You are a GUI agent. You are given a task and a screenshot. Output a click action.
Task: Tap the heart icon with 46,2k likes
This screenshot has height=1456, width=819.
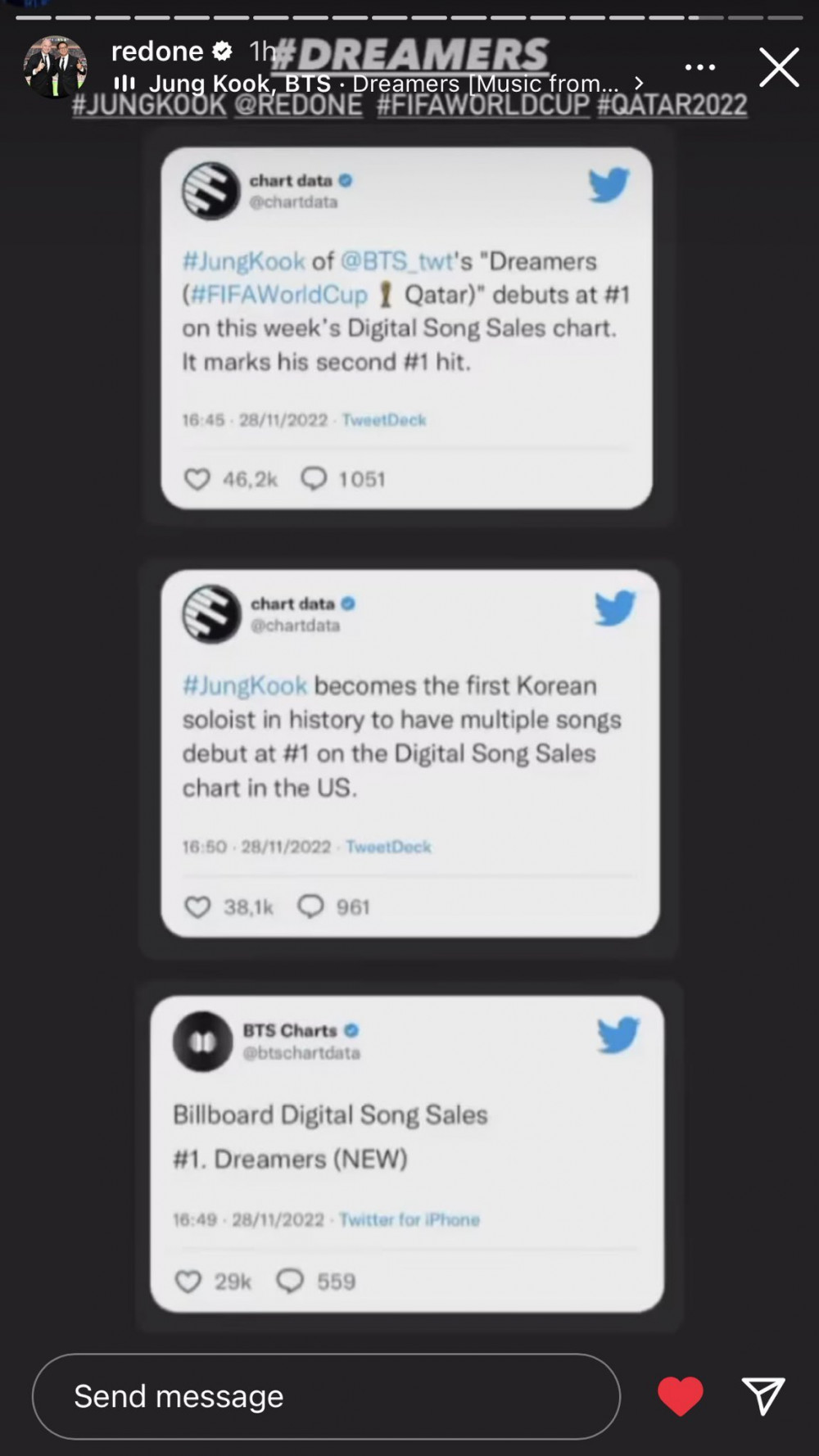pos(197,479)
